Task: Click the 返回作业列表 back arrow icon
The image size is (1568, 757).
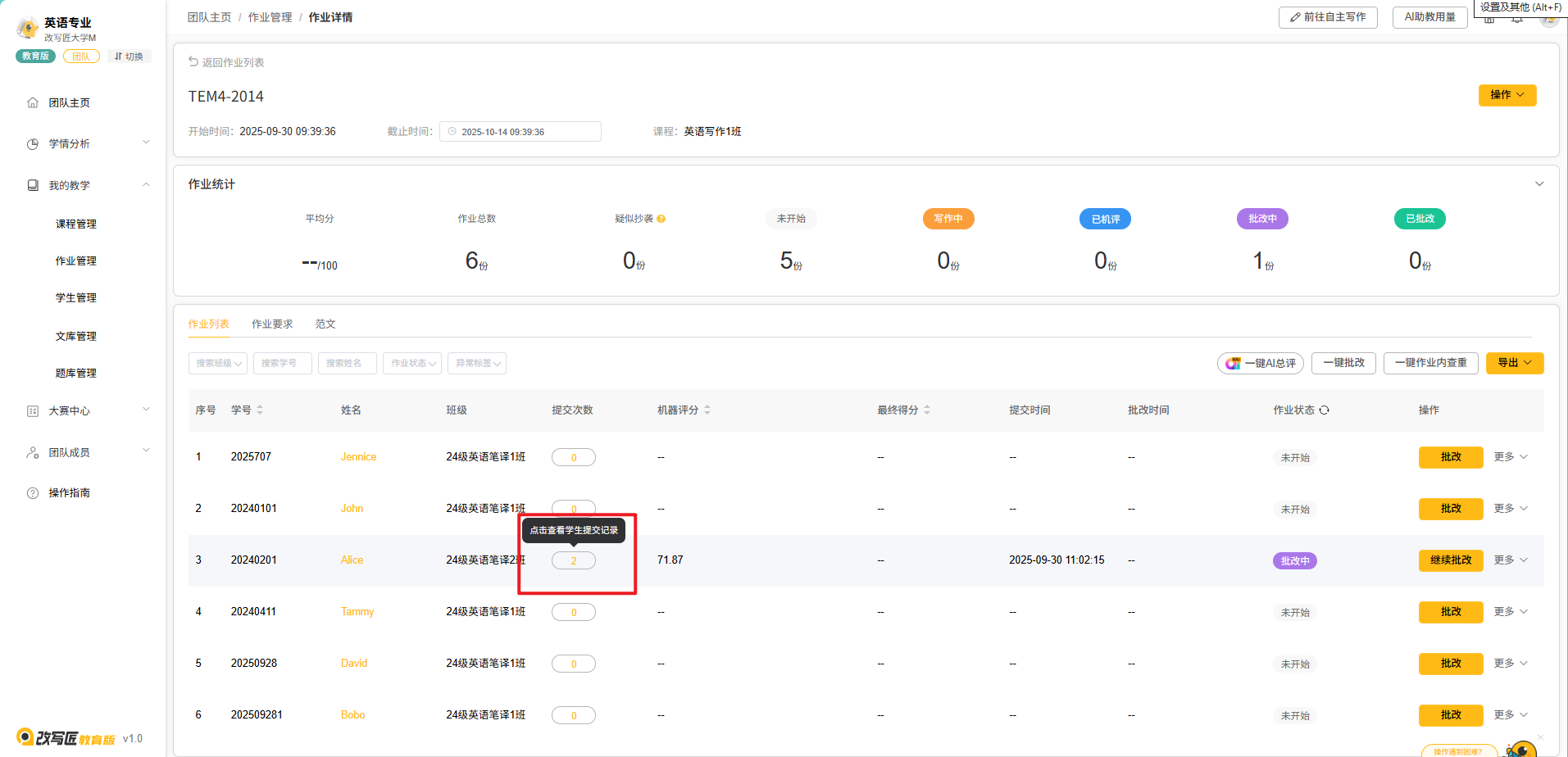Action: pyautogui.click(x=193, y=61)
